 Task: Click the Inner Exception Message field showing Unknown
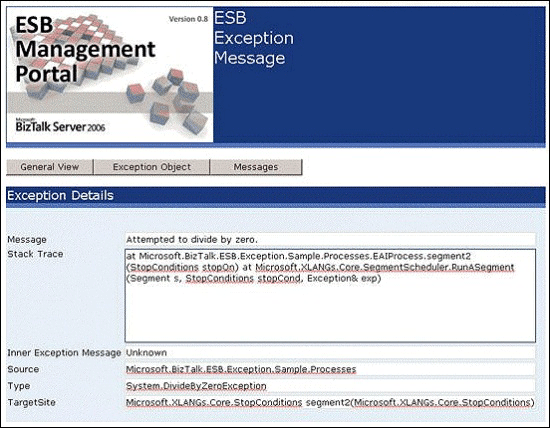[330, 353]
